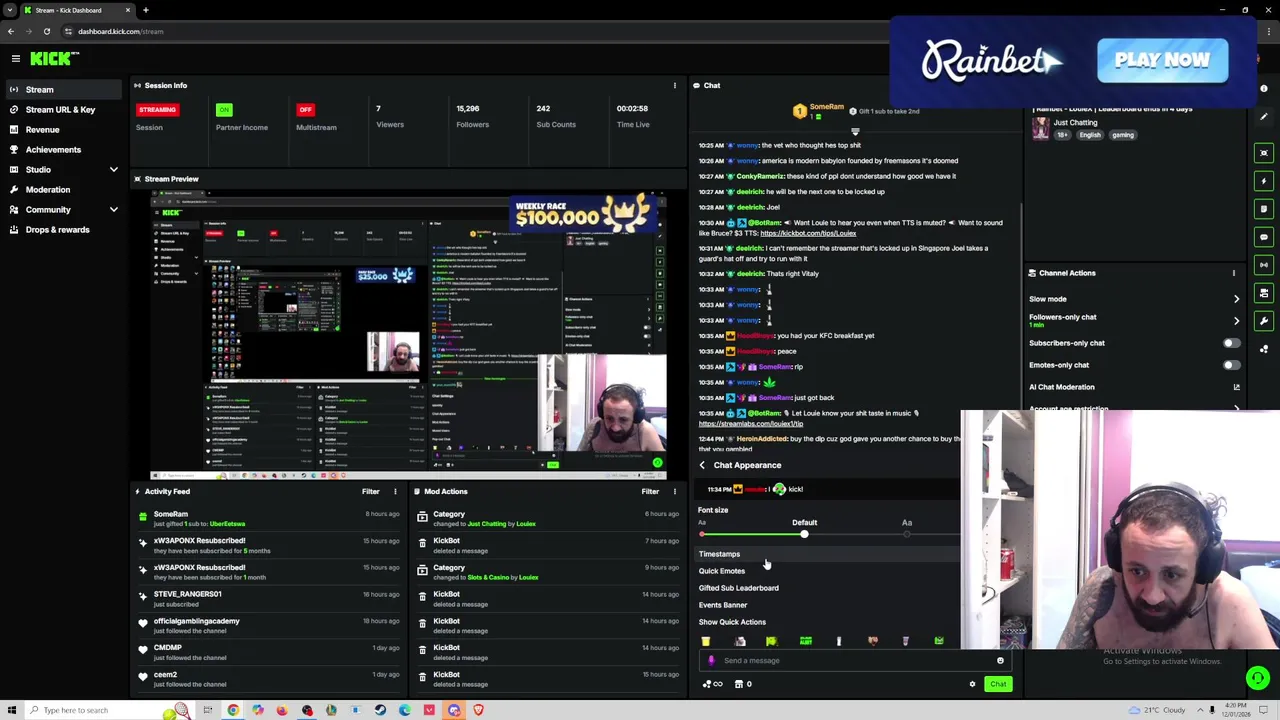Viewport: 1280px width, 720px height.
Task: Go back to the previous browser page
Action: pos(12,31)
